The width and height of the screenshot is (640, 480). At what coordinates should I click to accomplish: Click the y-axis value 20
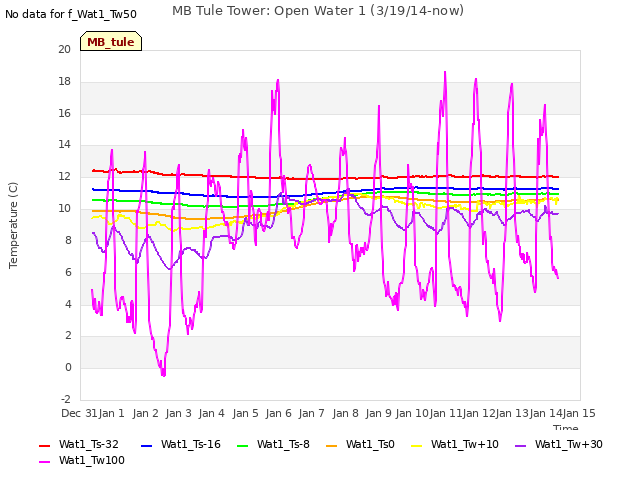point(64,49)
